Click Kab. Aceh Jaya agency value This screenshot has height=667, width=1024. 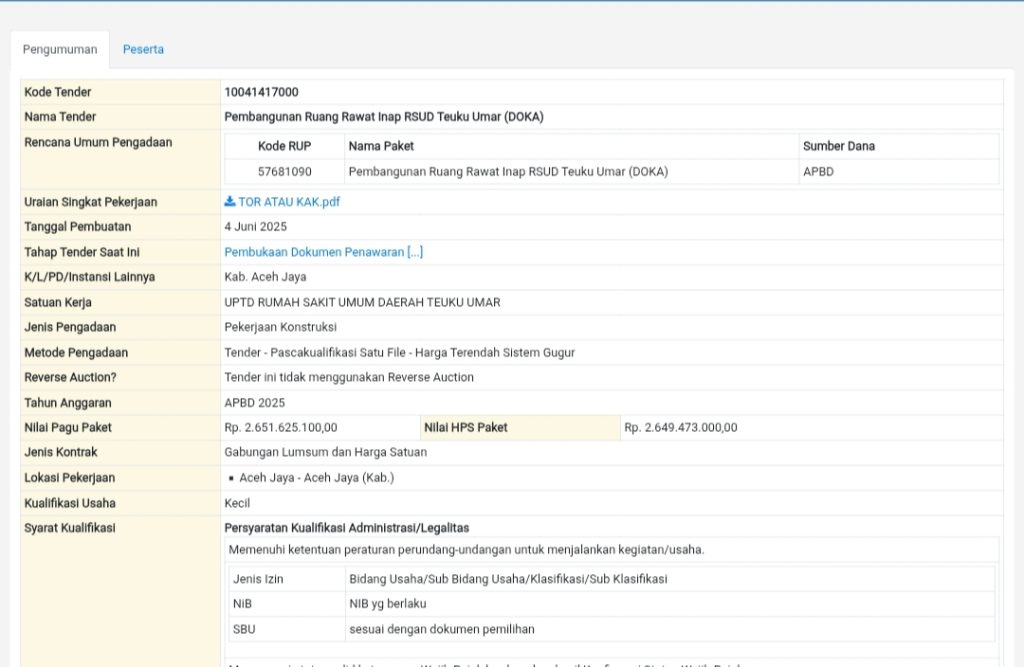(x=265, y=277)
